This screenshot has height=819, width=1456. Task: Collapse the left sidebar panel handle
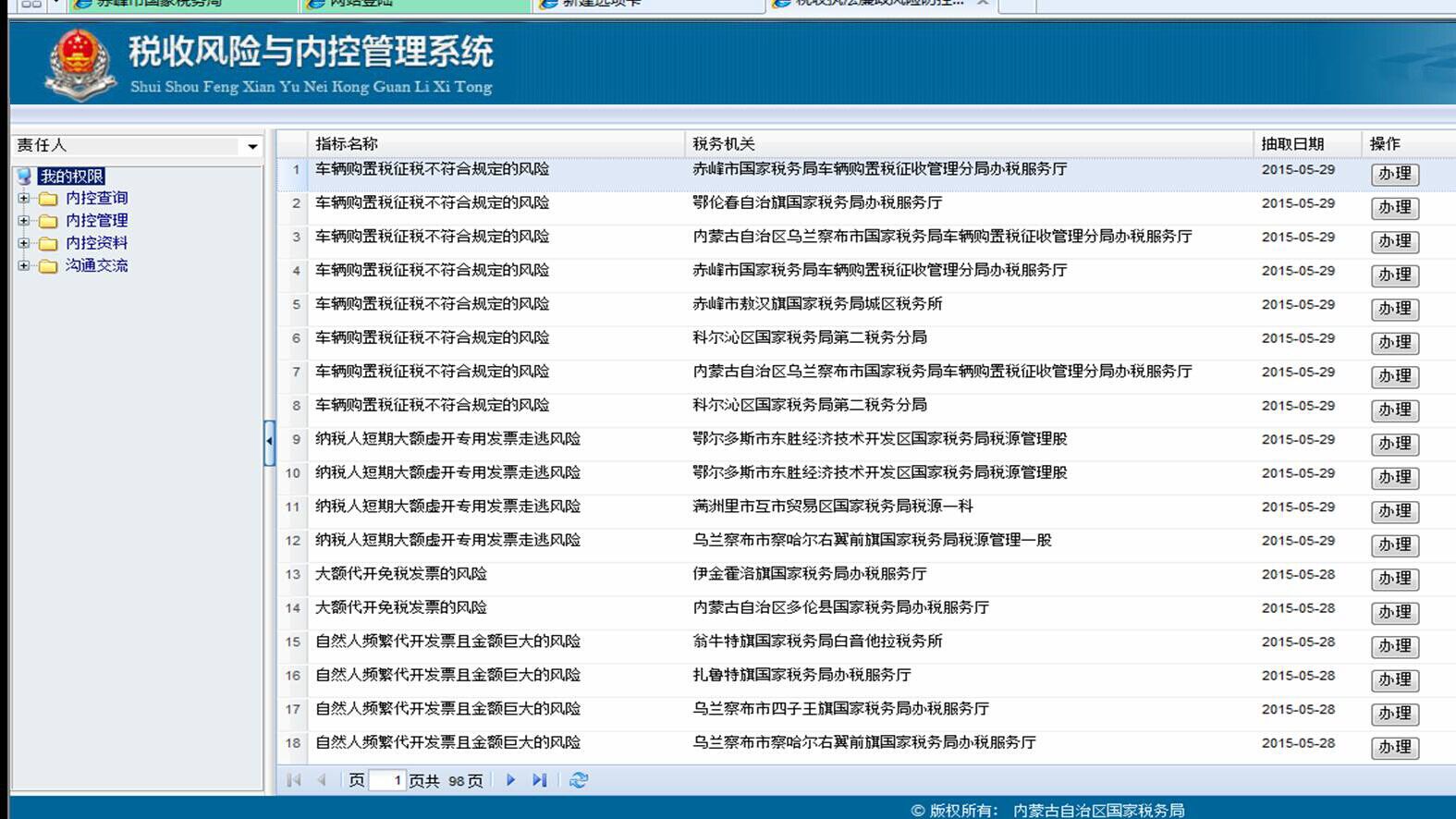point(269,442)
